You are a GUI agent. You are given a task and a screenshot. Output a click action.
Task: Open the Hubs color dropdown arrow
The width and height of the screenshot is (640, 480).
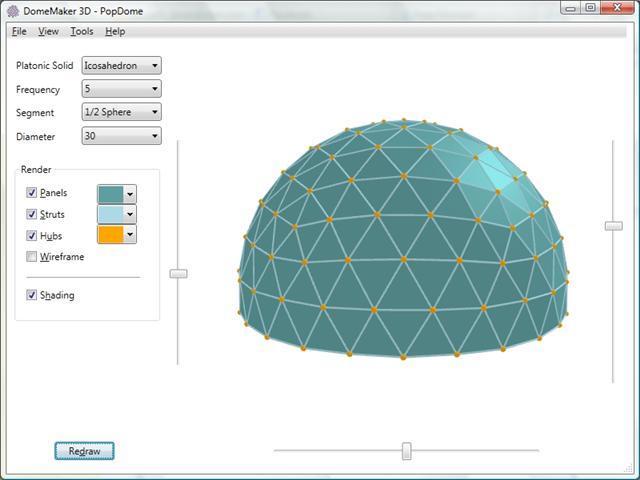coord(130,234)
